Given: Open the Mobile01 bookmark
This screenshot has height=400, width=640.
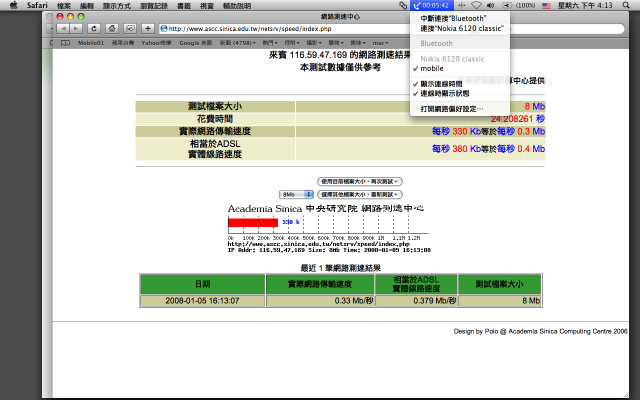Looking at the screenshot, I should (x=91, y=43).
